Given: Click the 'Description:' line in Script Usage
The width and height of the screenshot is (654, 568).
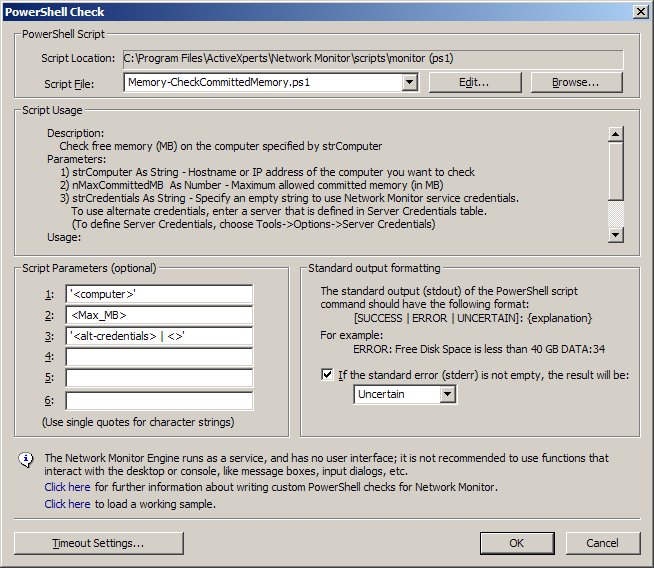Looking at the screenshot, I should (x=75, y=133).
